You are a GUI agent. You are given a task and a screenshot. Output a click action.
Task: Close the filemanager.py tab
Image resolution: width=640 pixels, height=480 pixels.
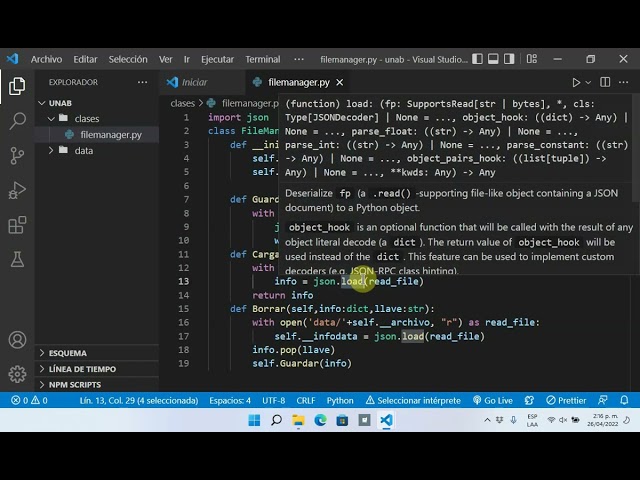[x=340, y=82]
